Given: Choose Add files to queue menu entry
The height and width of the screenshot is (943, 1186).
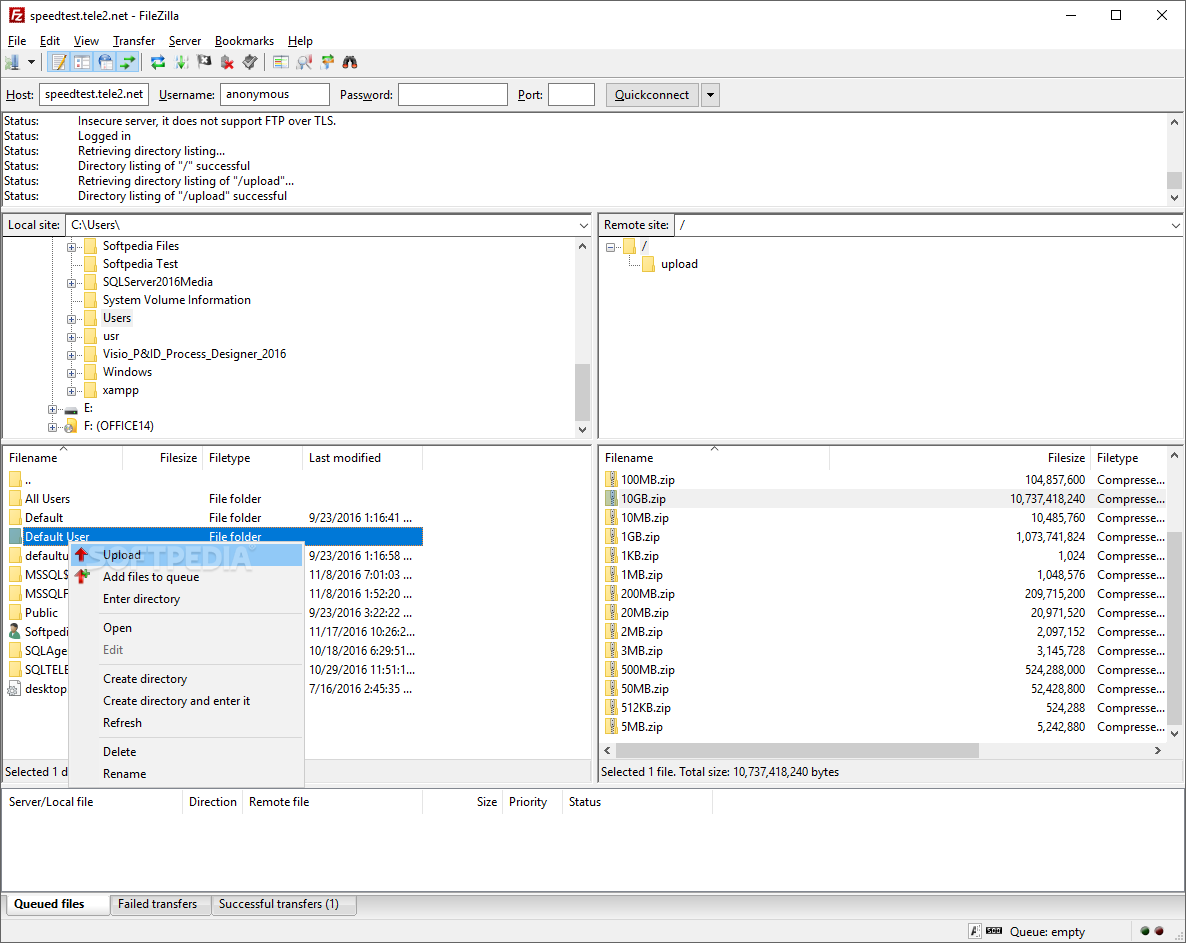Looking at the screenshot, I should (187, 577).
